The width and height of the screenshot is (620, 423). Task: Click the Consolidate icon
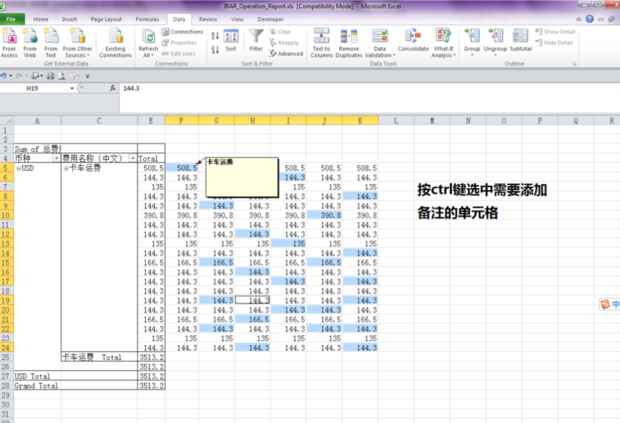[413, 37]
